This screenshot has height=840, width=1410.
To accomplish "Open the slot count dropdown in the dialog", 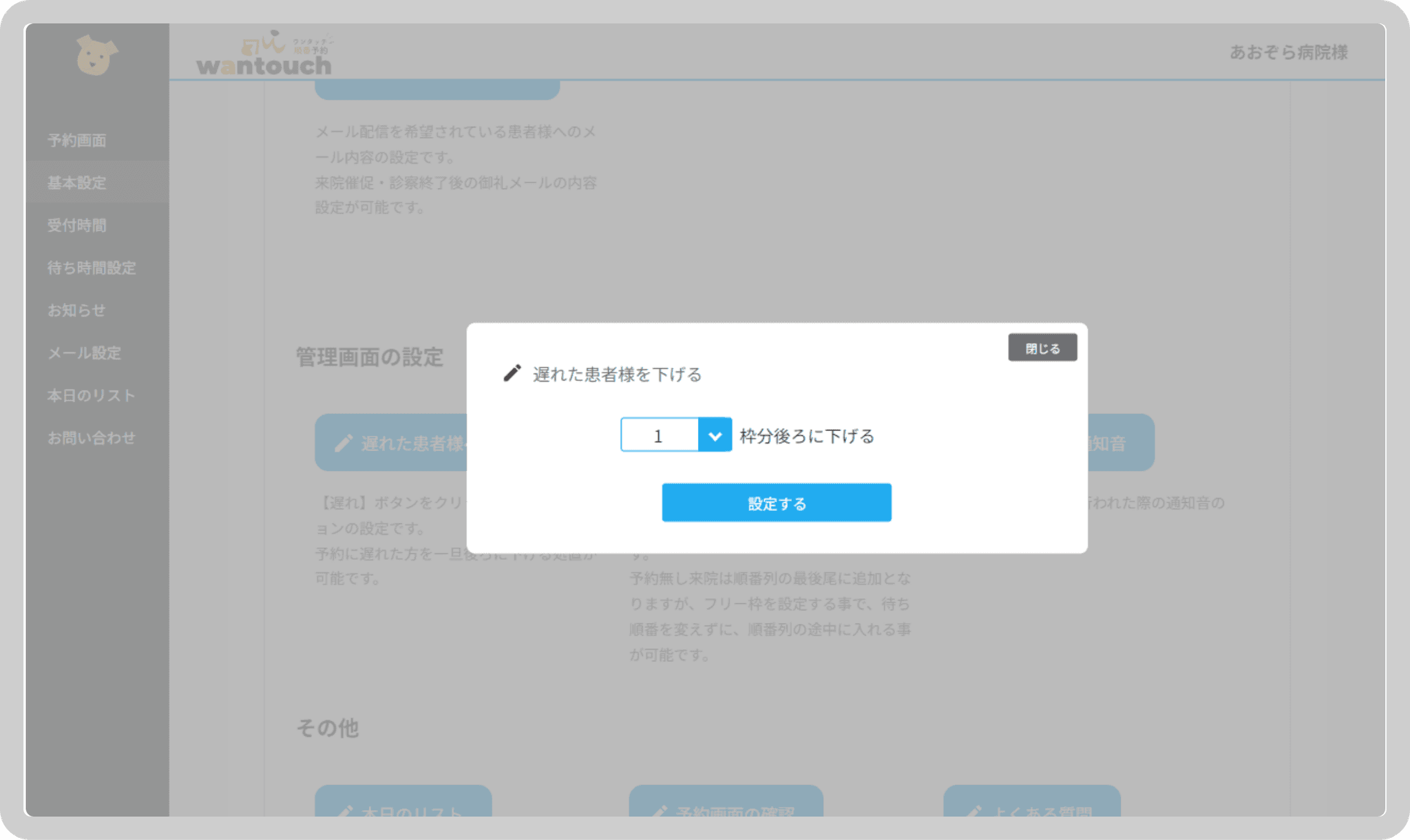I will 716,434.
